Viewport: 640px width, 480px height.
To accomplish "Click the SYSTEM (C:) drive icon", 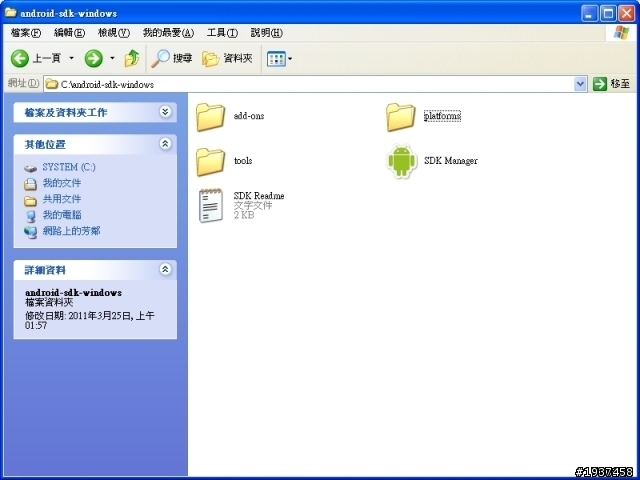I will (30, 168).
